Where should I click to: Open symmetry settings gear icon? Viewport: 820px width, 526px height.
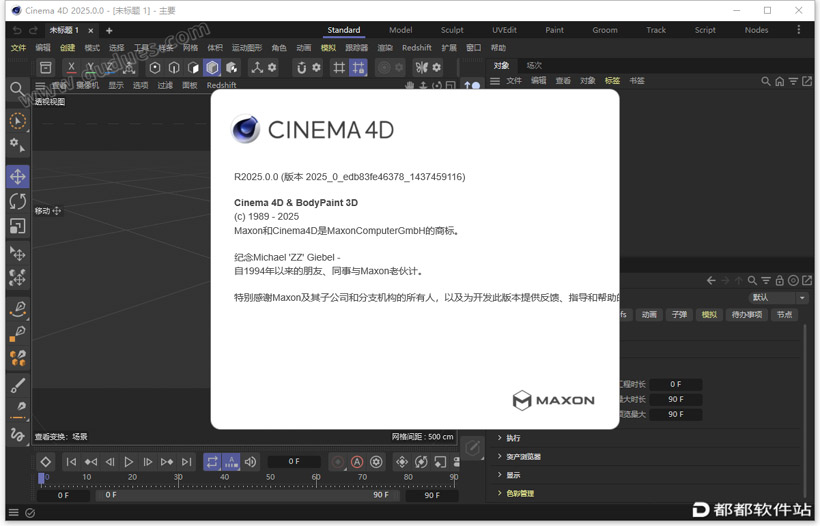point(437,67)
